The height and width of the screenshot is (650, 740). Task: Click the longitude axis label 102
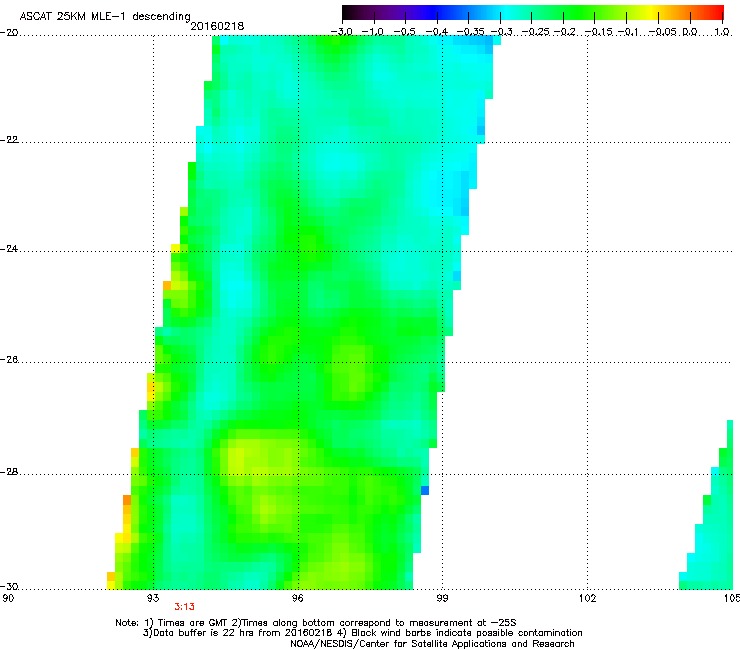[587, 598]
